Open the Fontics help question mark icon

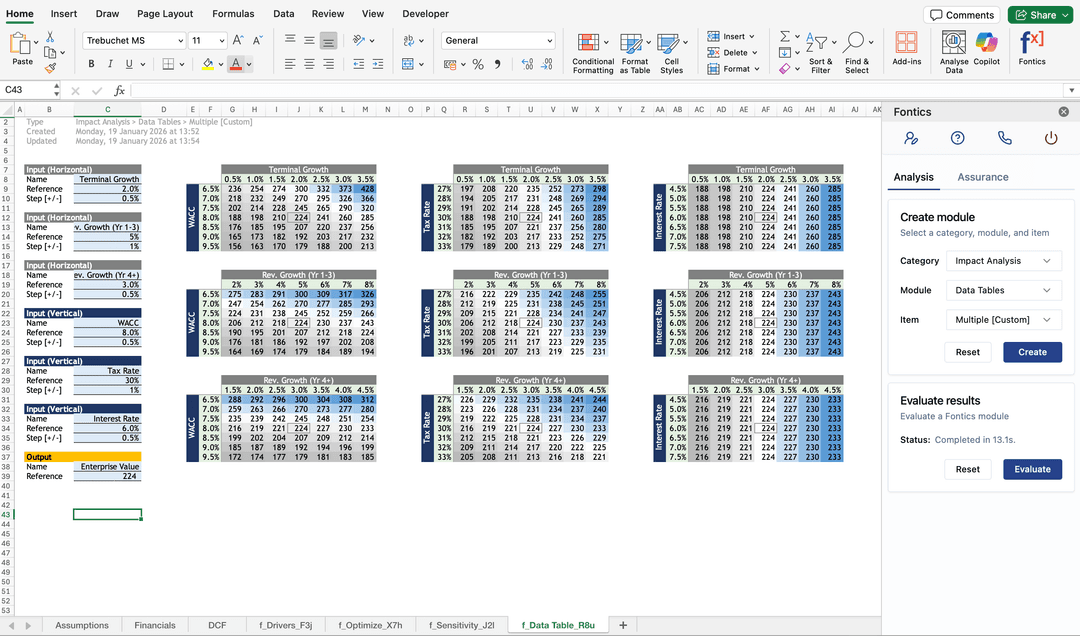[x=957, y=139]
